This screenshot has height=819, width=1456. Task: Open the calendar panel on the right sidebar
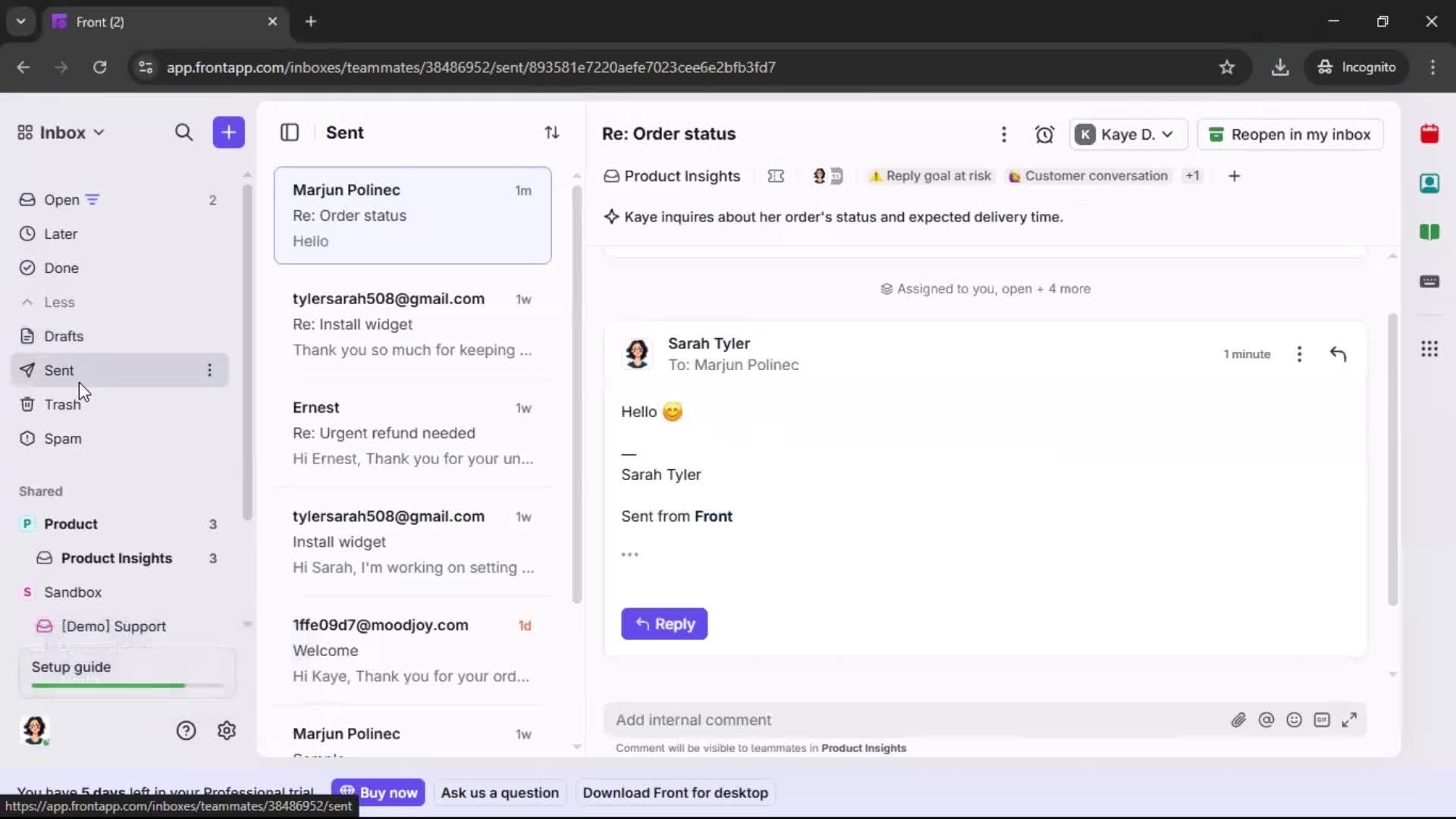click(x=1430, y=133)
